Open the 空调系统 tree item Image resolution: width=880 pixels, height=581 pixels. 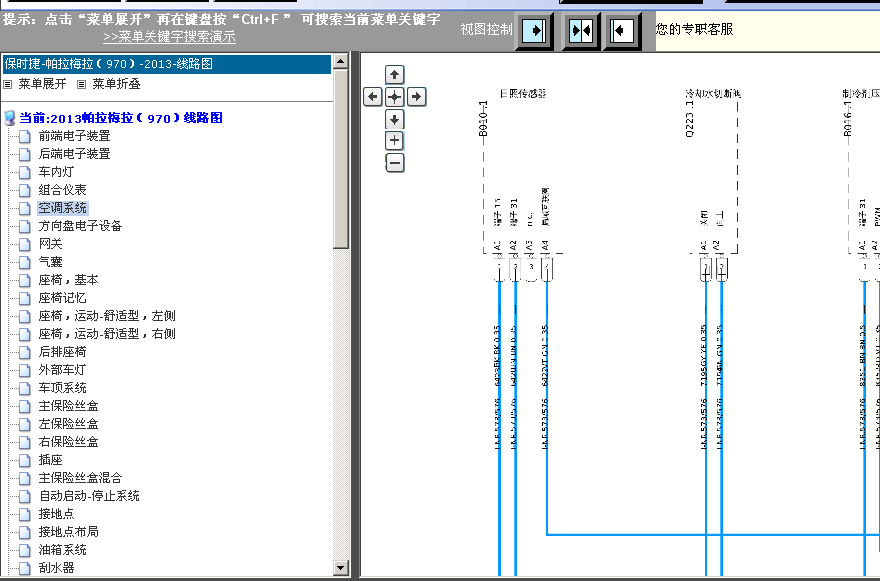pos(62,208)
